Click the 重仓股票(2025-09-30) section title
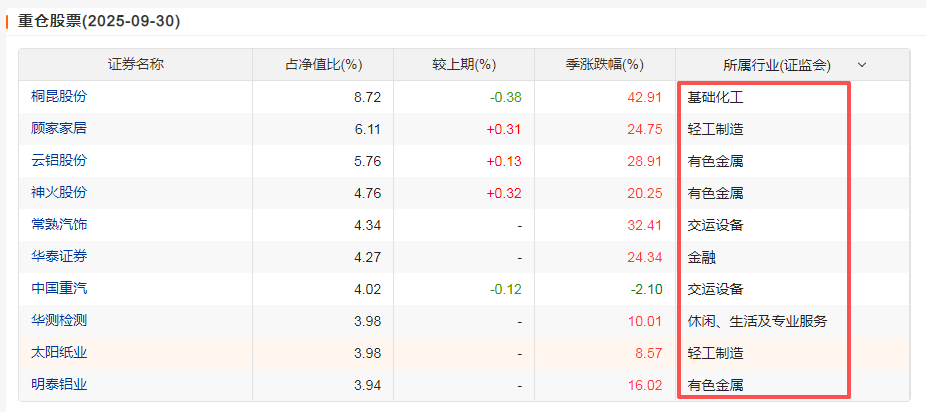926x412 pixels. pos(99,22)
